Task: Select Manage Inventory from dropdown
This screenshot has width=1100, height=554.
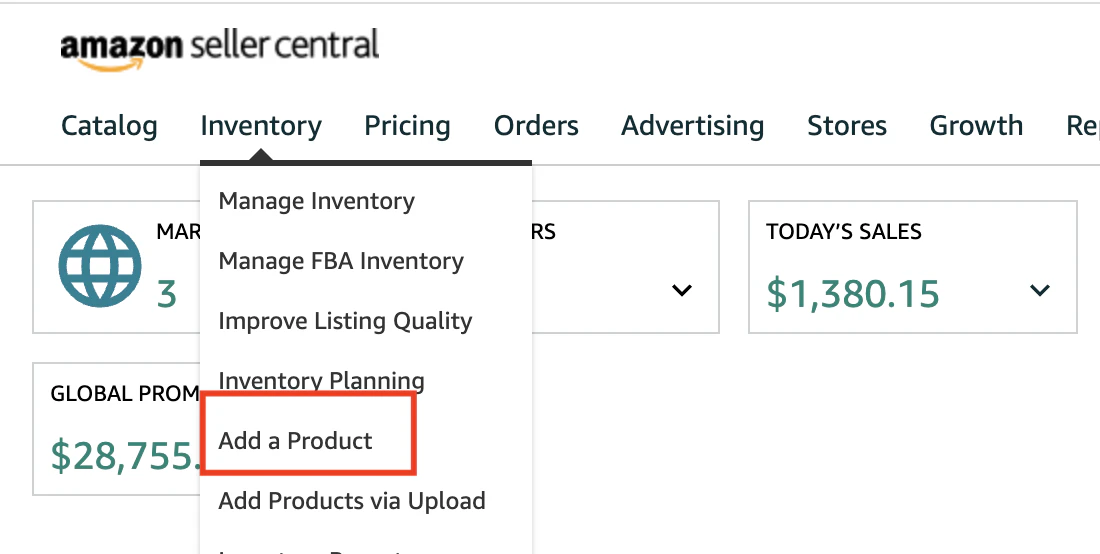Action: 316,201
